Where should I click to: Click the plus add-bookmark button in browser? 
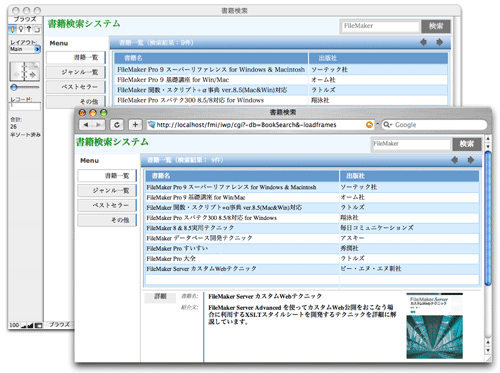(135, 125)
